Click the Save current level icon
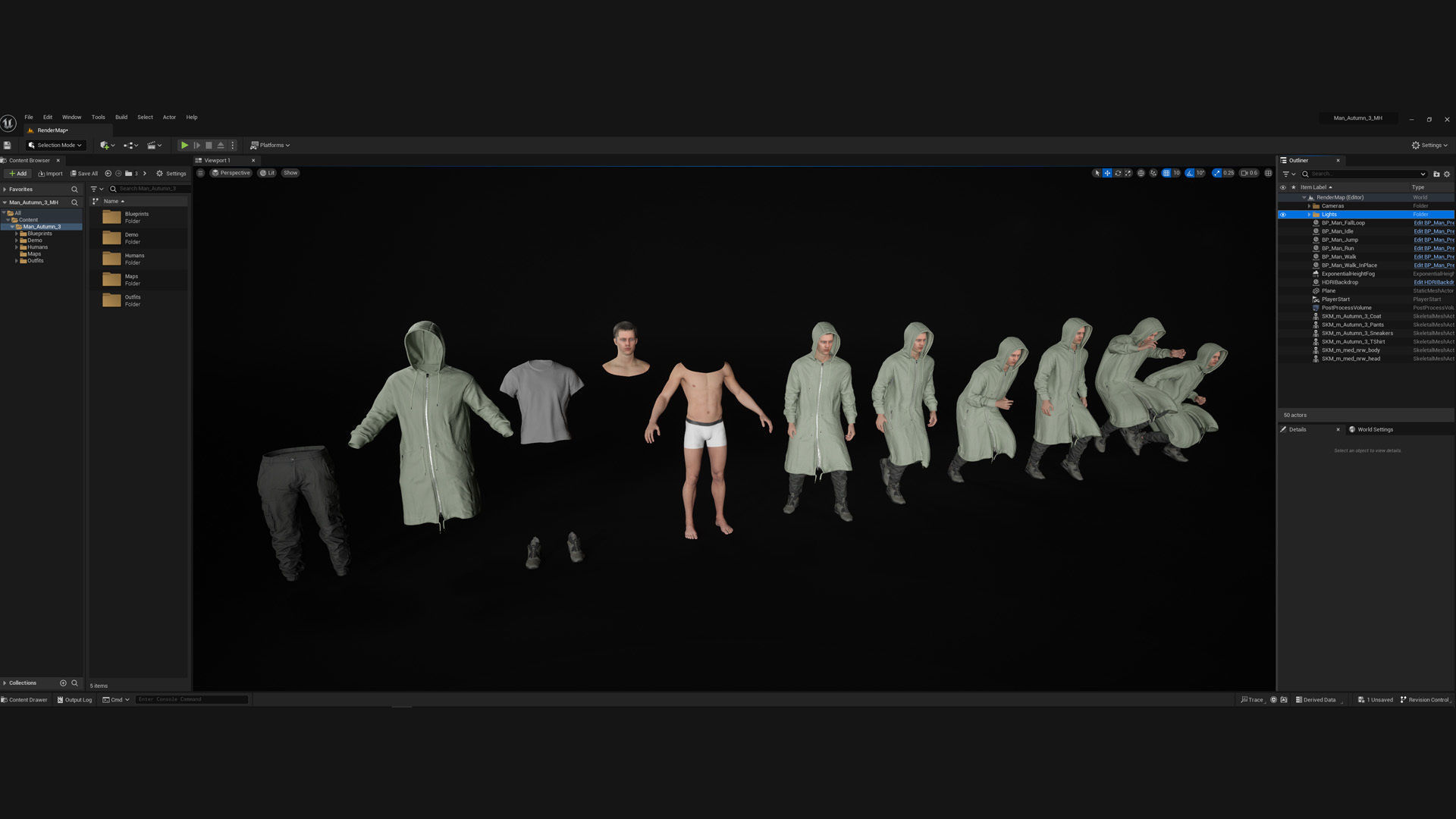 pyautogui.click(x=8, y=145)
